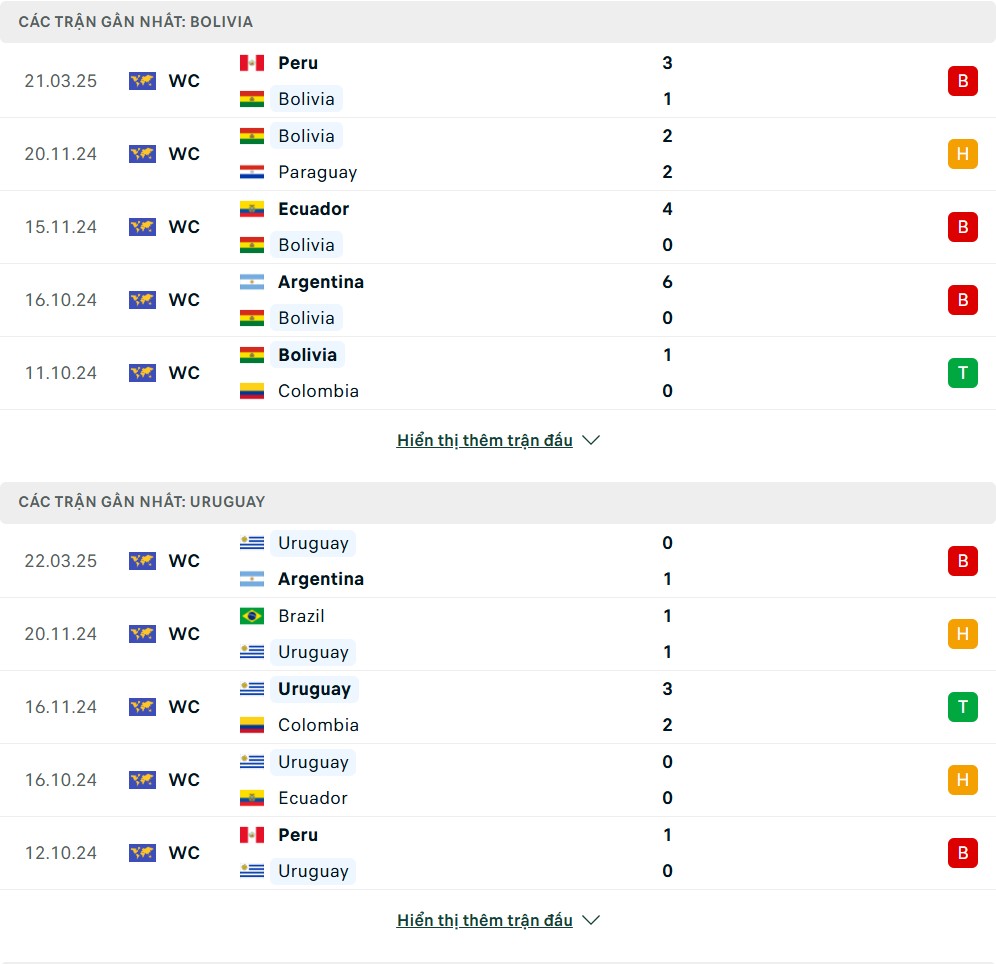Click the orange H badge for Bolivia–Paraguay match

pos(962,154)
